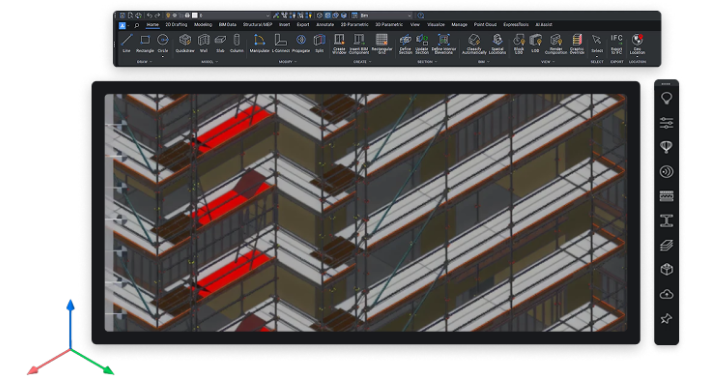712x379 pixels.
Task: Click the Undo arrow in quick access toolbar
Action: 149,15
